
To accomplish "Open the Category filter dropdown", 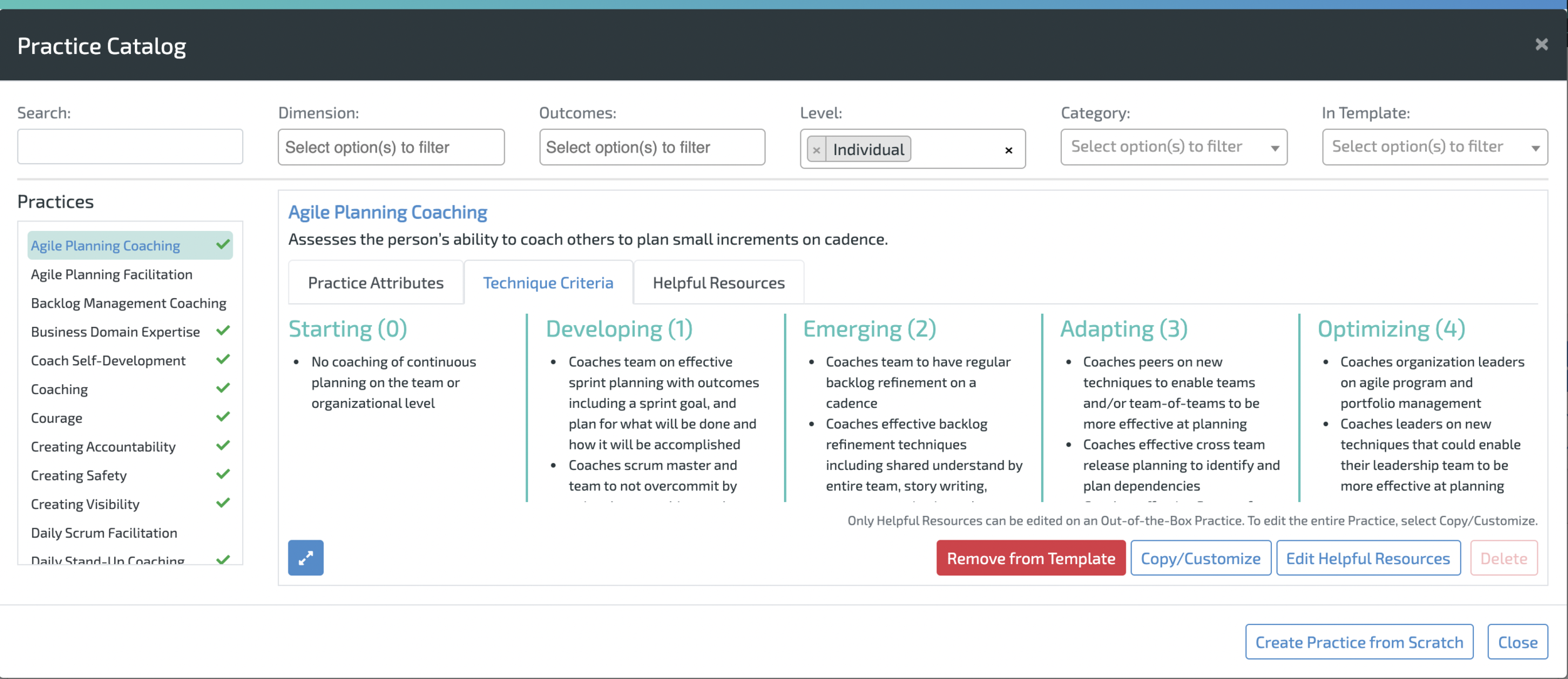I will point(1173,146).
